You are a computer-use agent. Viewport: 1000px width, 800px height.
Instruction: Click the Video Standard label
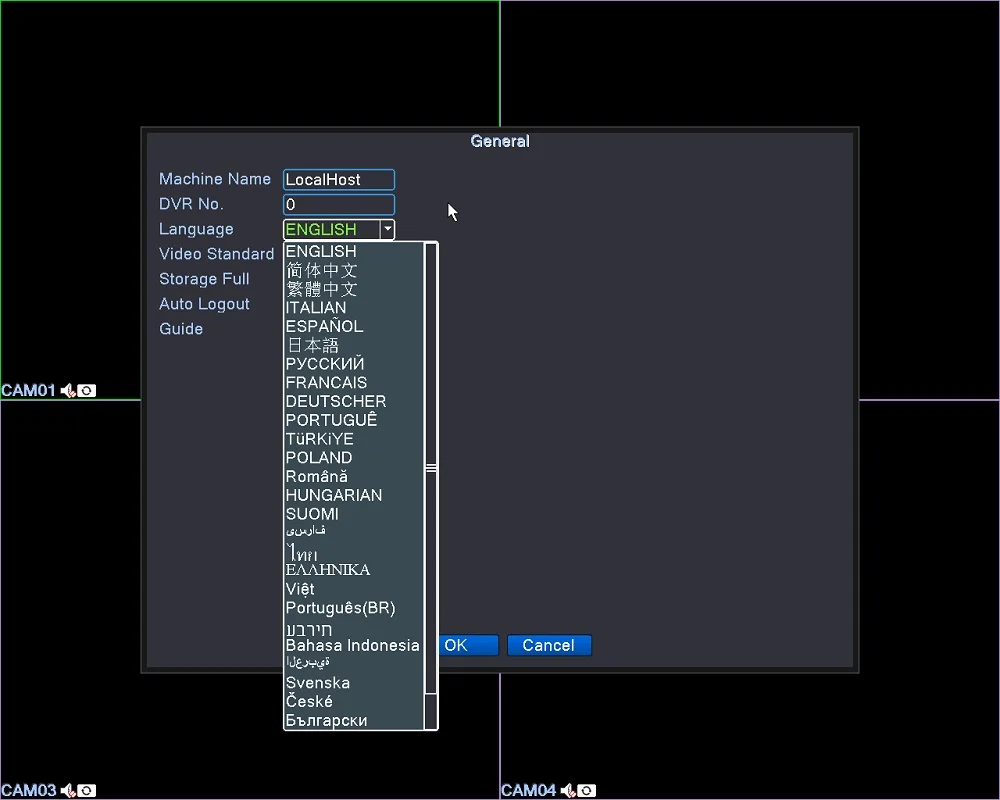click(217, 254)
